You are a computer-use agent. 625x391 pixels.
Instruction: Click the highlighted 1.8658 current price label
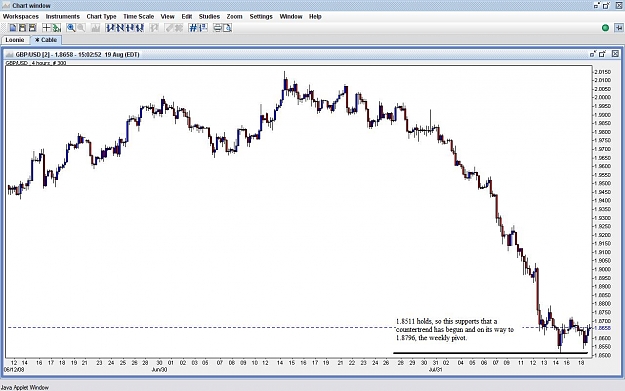coord(602,328)
